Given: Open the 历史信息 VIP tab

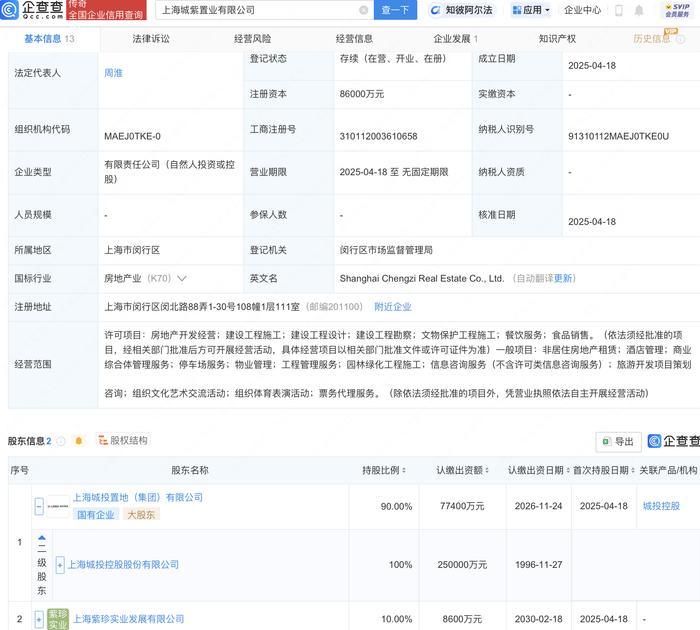Looking at the screenshot, I should 651,39.
